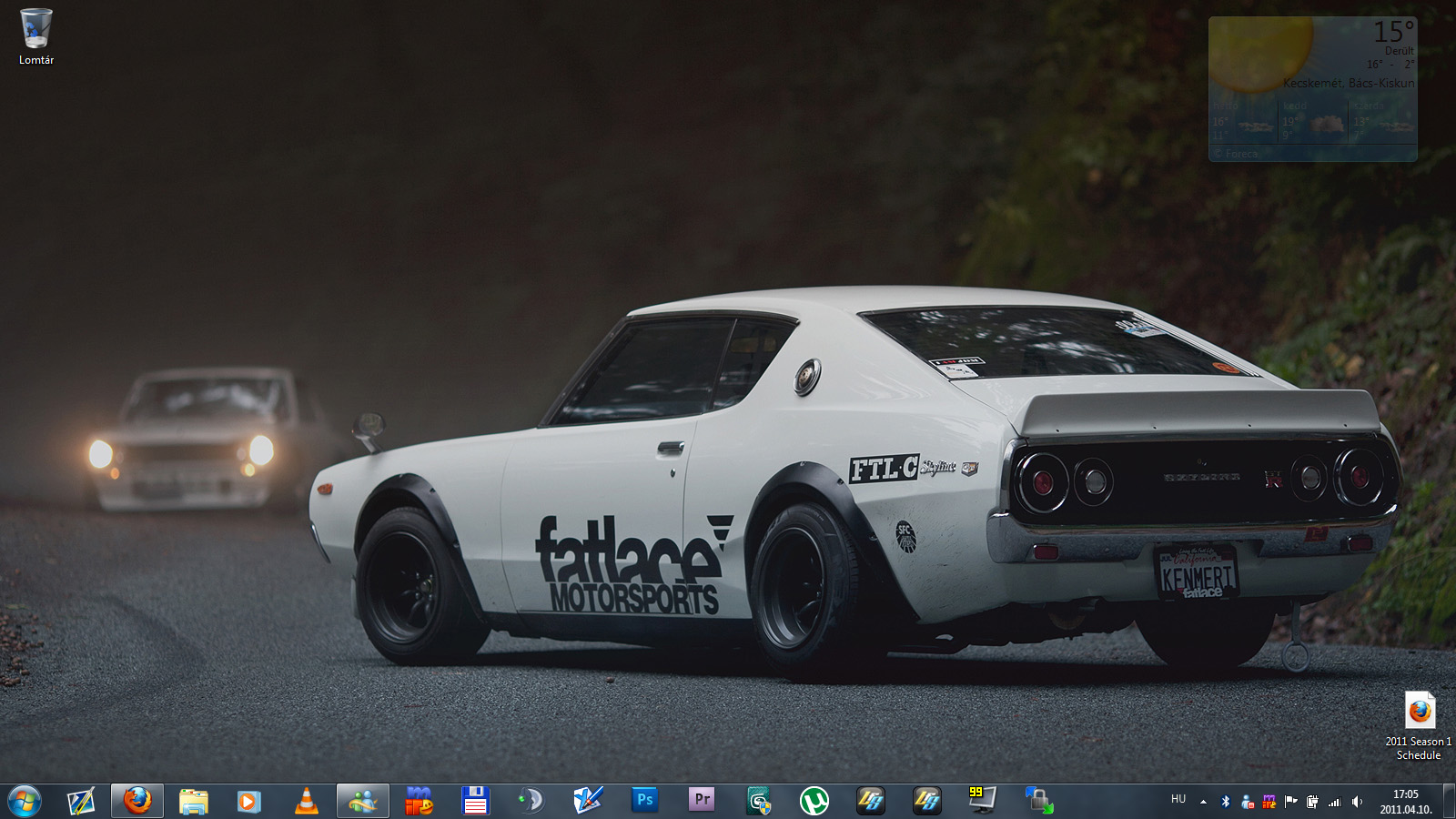Viewport: 1456px width, 819px height.
Task: Open the Bluetooth tray icon
Action: (x=1226, y=802)
